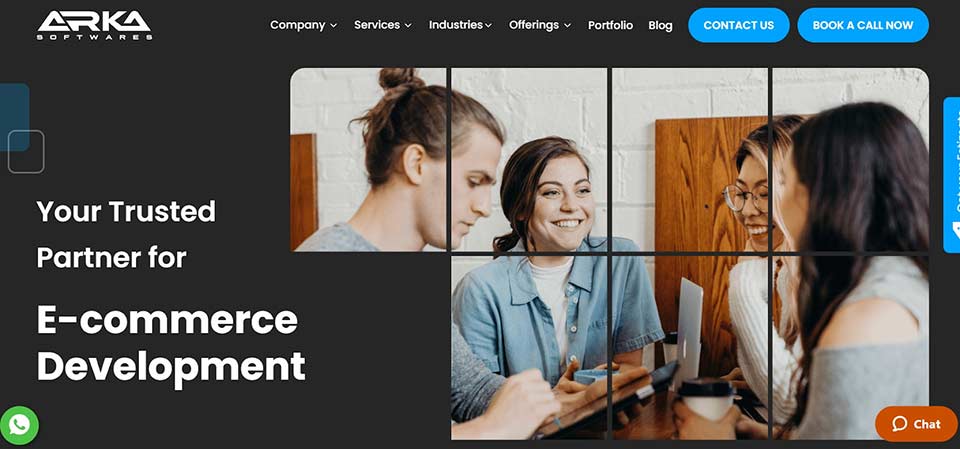Screen dimensions: 960x449
Task: Click the Arka Softwares logo
Action: pyautogui.click(x=94, y=25)
